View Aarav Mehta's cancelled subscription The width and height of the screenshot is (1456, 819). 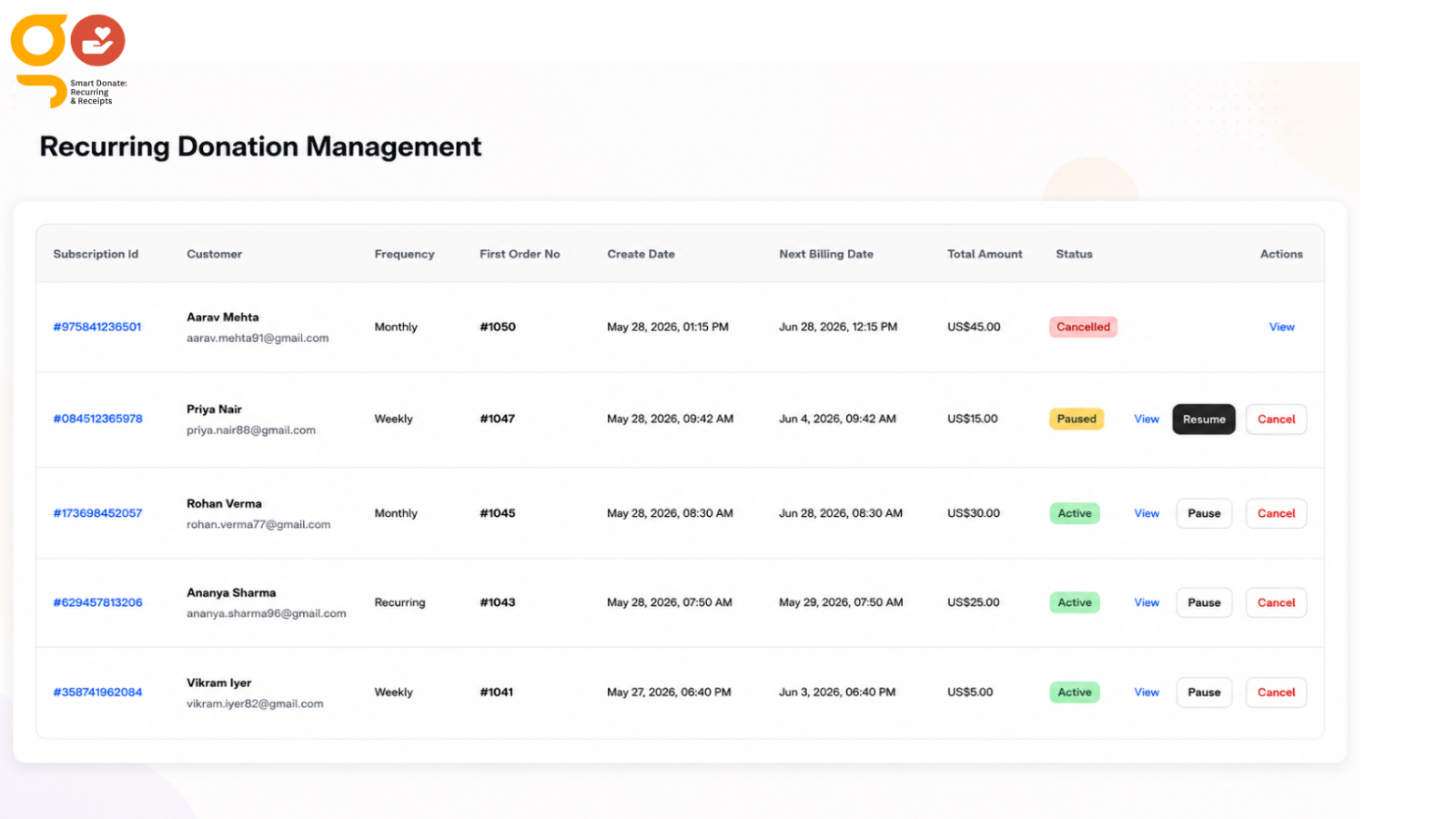1281,327
